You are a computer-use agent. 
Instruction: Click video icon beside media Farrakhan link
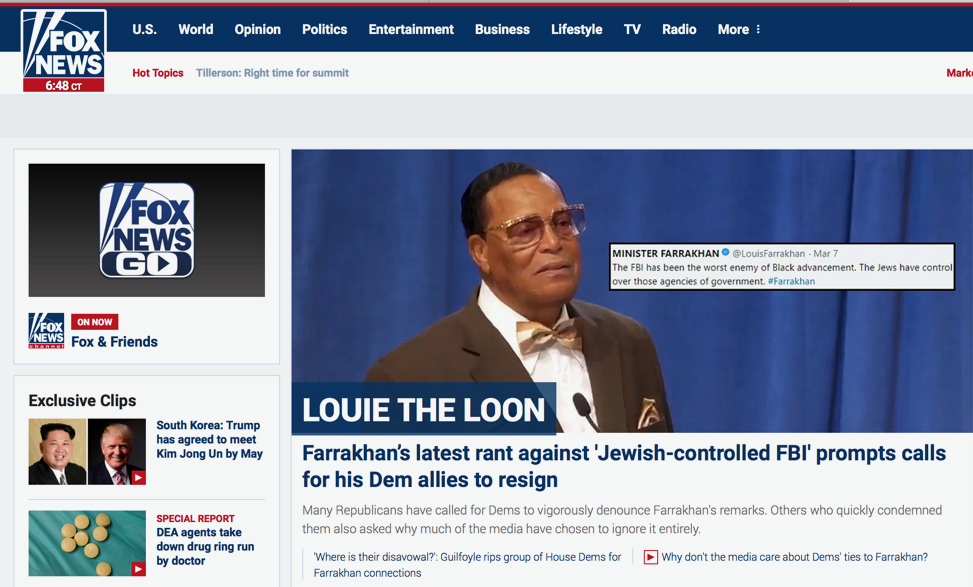coord(650,557)
